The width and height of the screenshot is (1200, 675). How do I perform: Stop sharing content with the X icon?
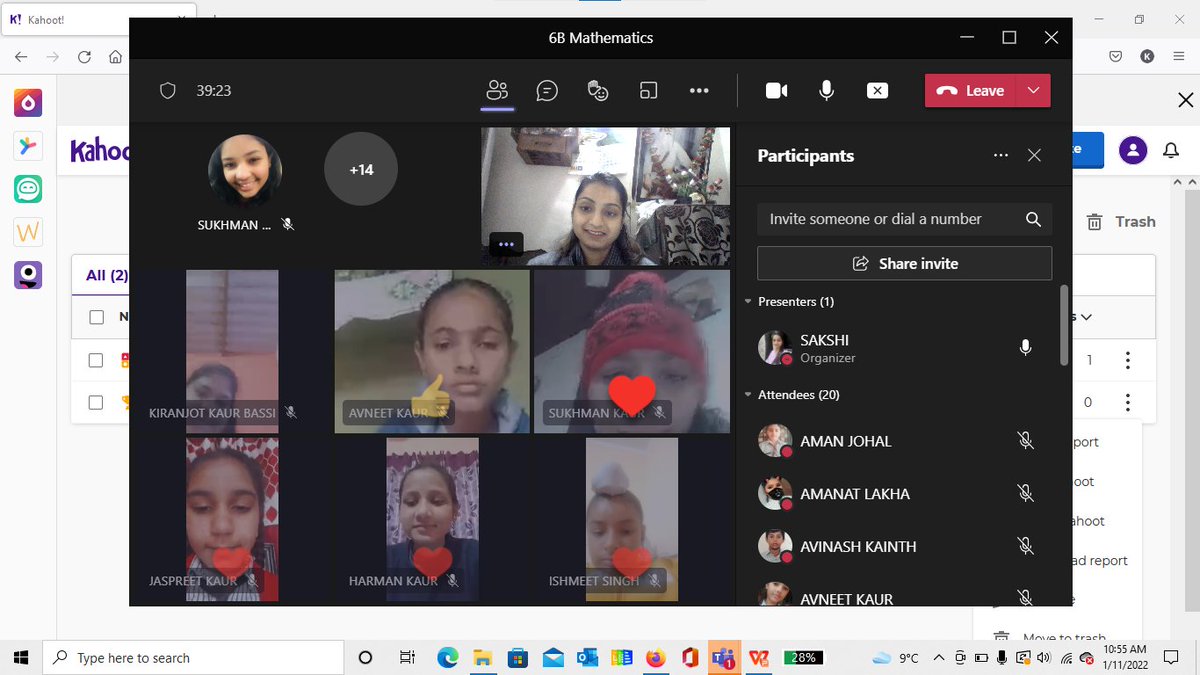877,90
